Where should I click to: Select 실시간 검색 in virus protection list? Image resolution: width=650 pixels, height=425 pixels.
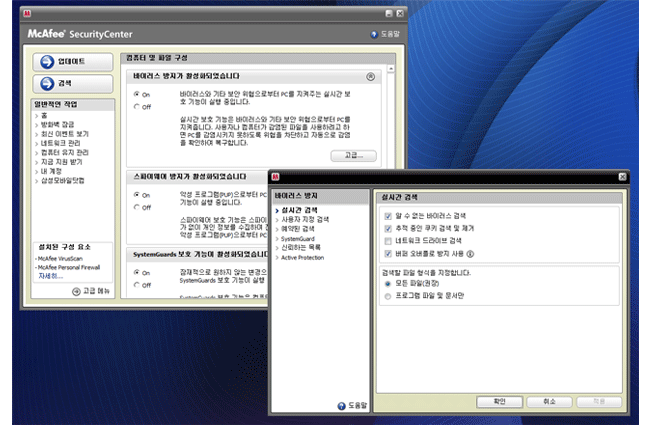point(299,210)
